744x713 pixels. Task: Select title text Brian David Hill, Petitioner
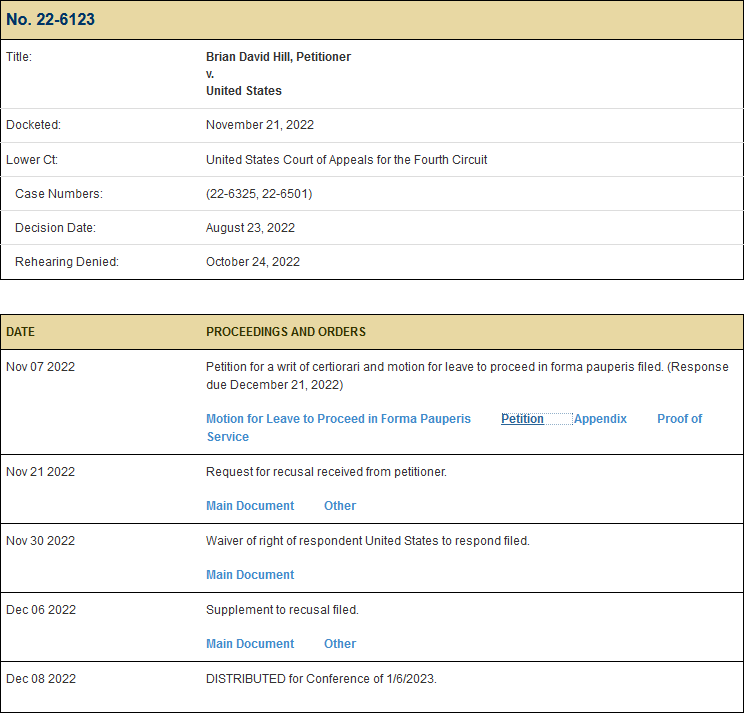point(278,57)
